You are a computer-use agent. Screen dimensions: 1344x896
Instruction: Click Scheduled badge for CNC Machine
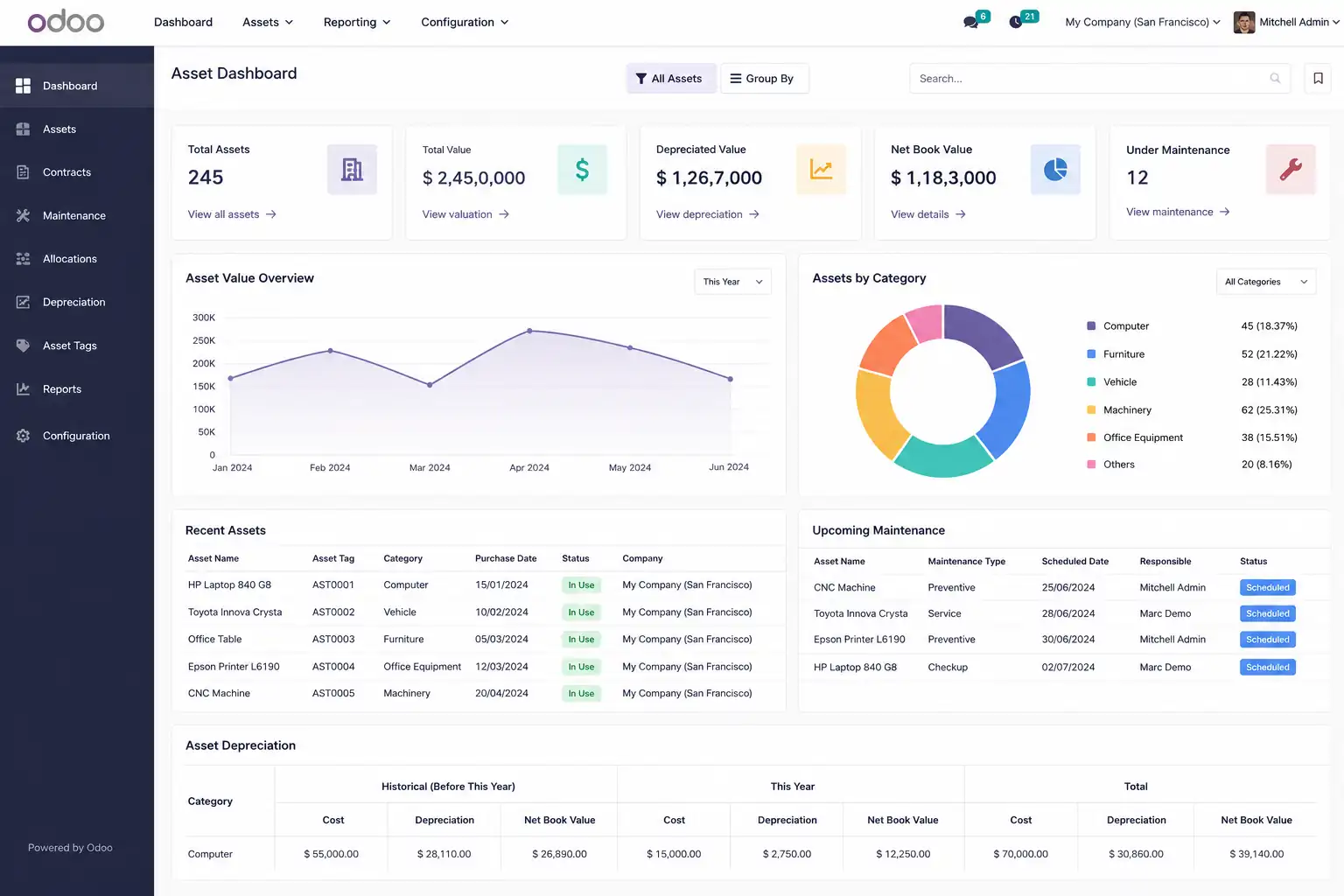(x=1268, y=587)
